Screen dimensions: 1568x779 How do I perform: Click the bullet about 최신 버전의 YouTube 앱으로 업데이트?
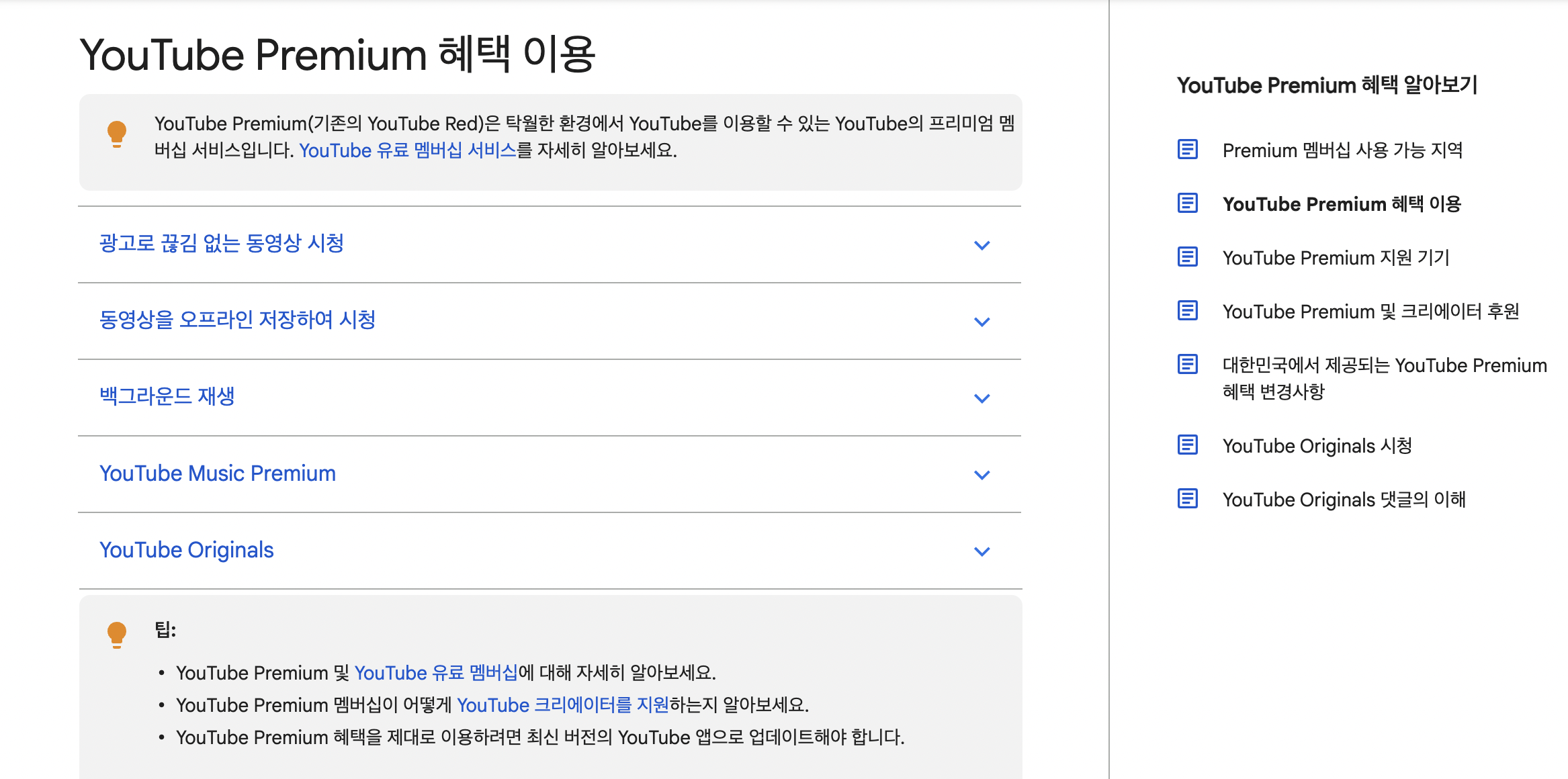(540, 737)
